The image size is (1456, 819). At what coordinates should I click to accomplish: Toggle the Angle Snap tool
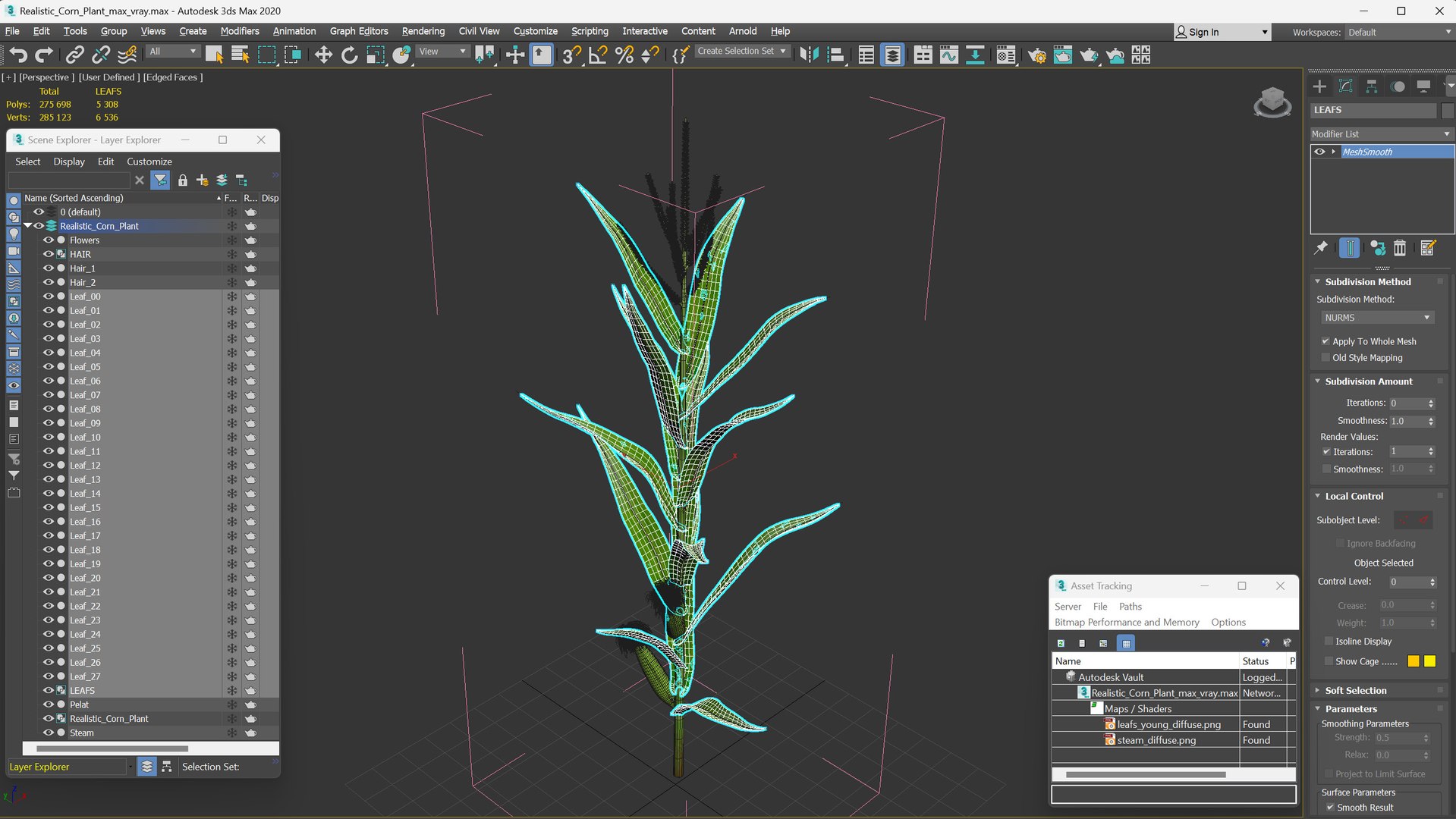pyautogui.click(x=599, y=55)
